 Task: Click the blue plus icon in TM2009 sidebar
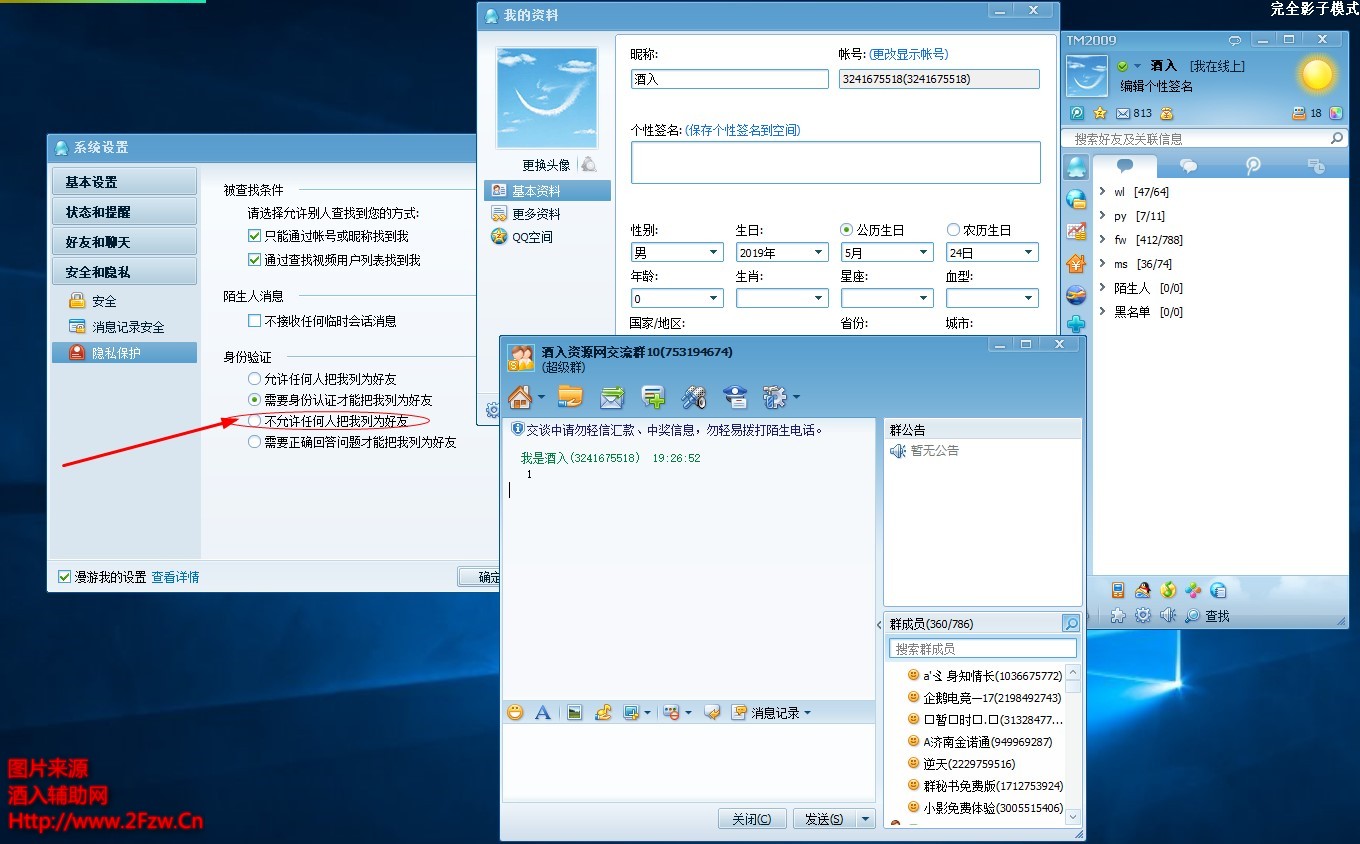[1076, 324]
